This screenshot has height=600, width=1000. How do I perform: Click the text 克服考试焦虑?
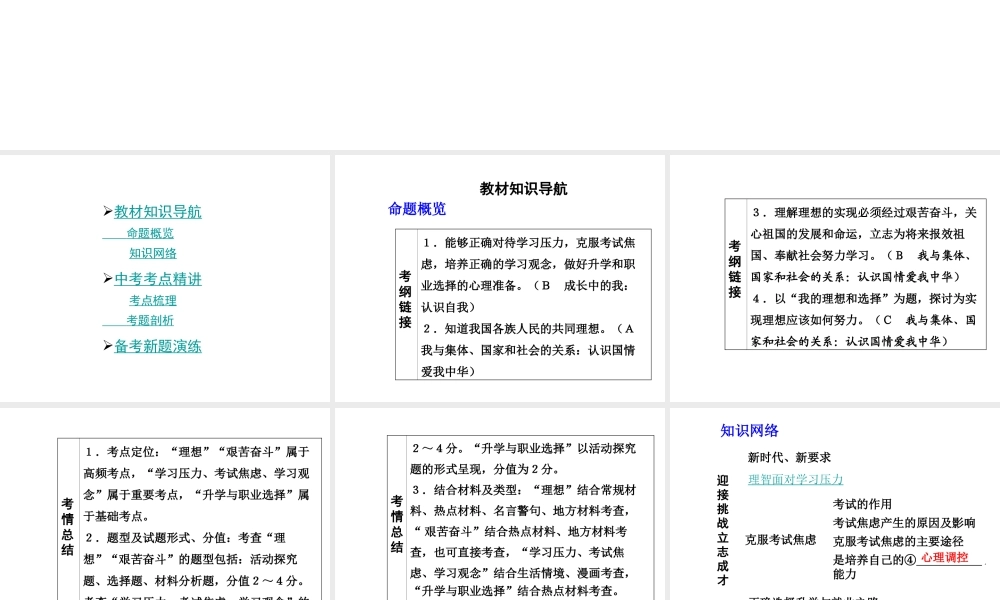781,540
